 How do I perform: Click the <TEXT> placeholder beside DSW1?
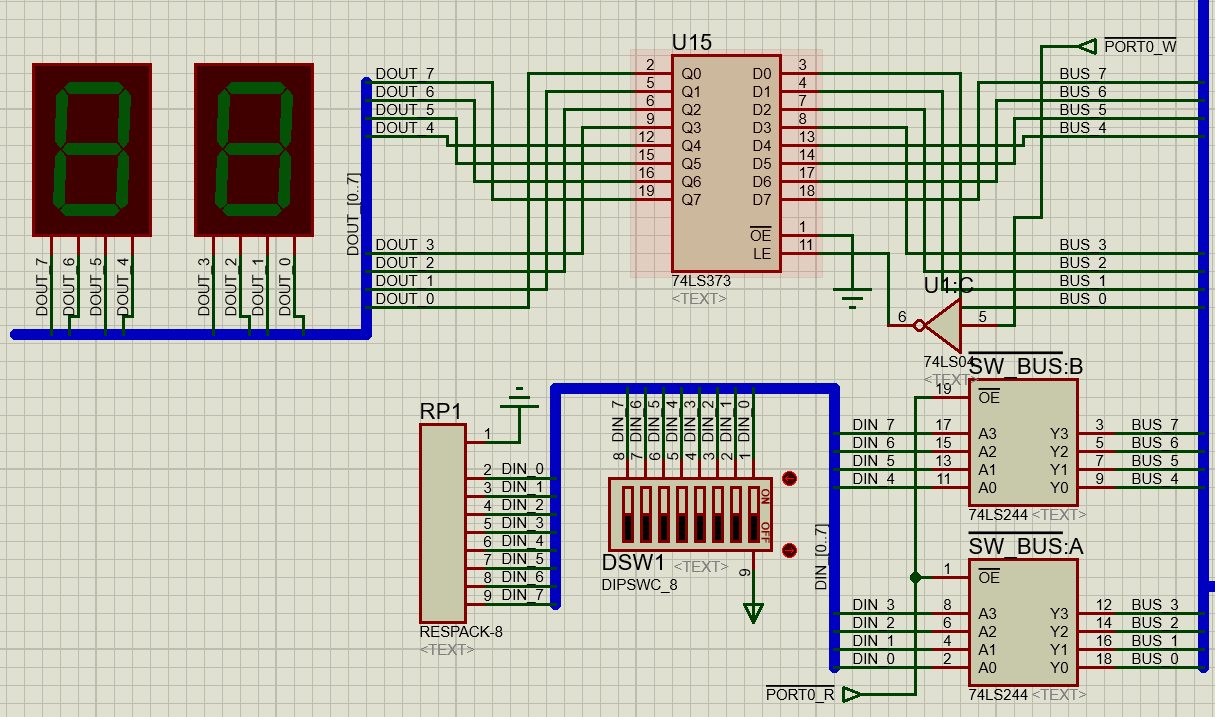pos(700,566)
